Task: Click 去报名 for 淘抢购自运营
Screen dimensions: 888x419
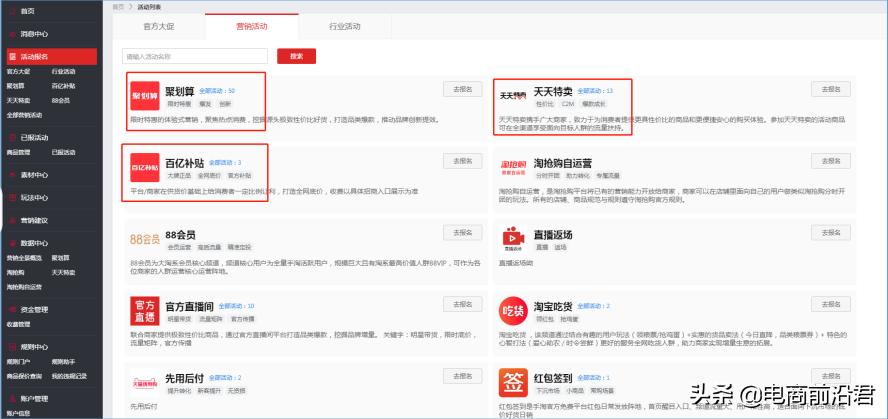Action: point(831,161)
